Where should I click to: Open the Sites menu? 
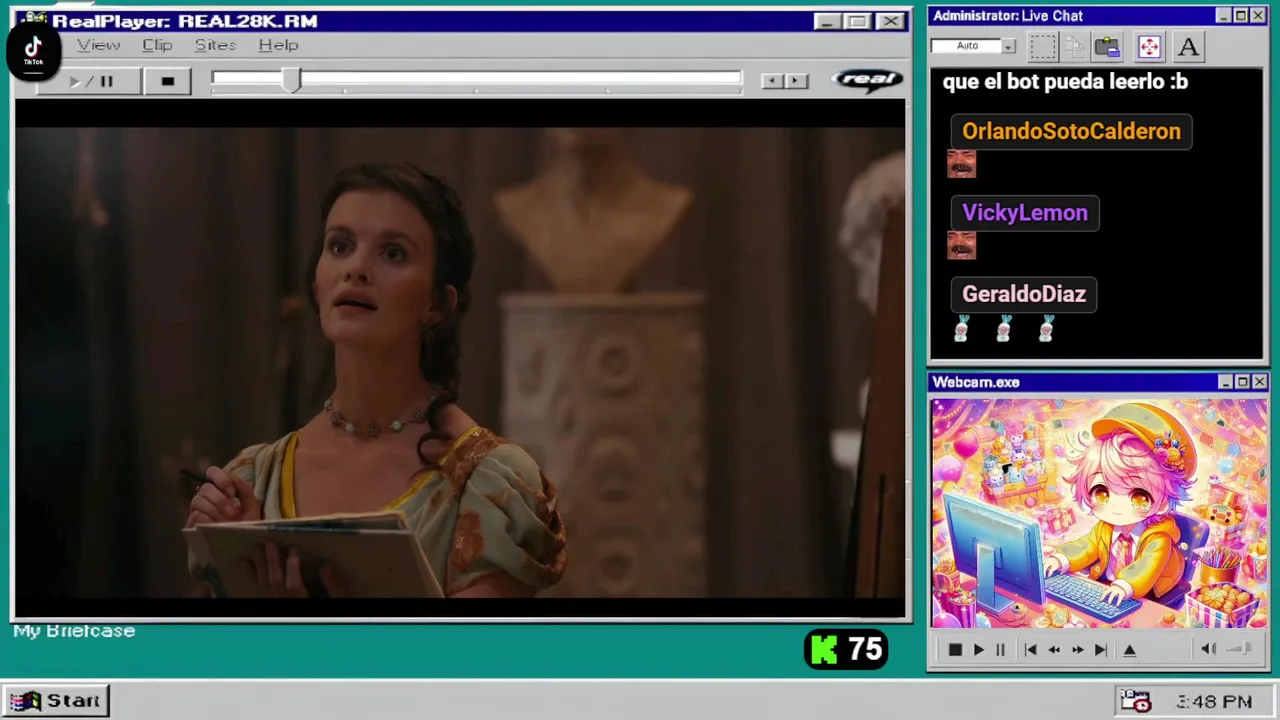[x=215, y=45]
